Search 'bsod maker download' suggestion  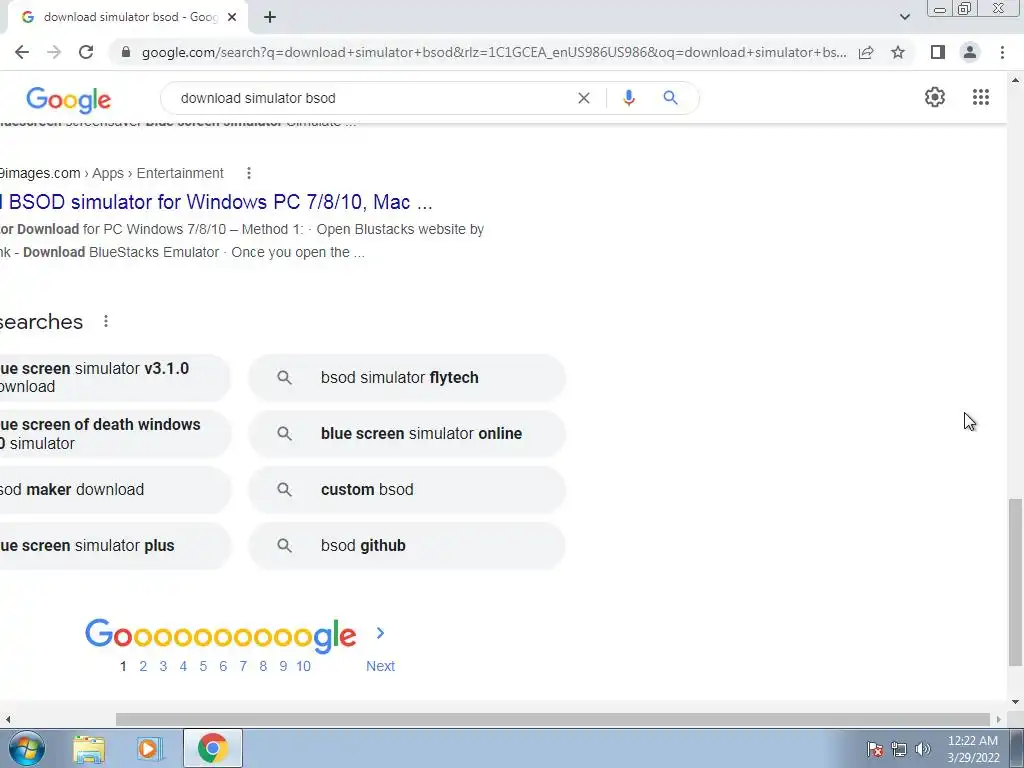(115, 490)
